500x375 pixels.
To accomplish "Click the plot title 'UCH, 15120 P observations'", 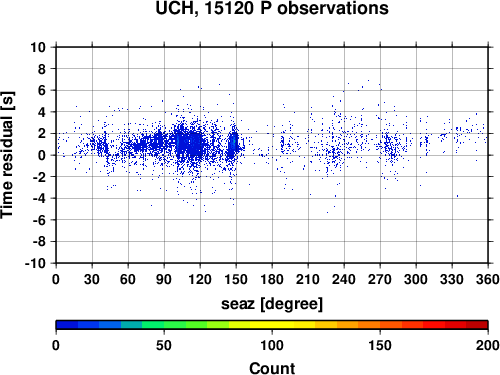I will 272,8.
